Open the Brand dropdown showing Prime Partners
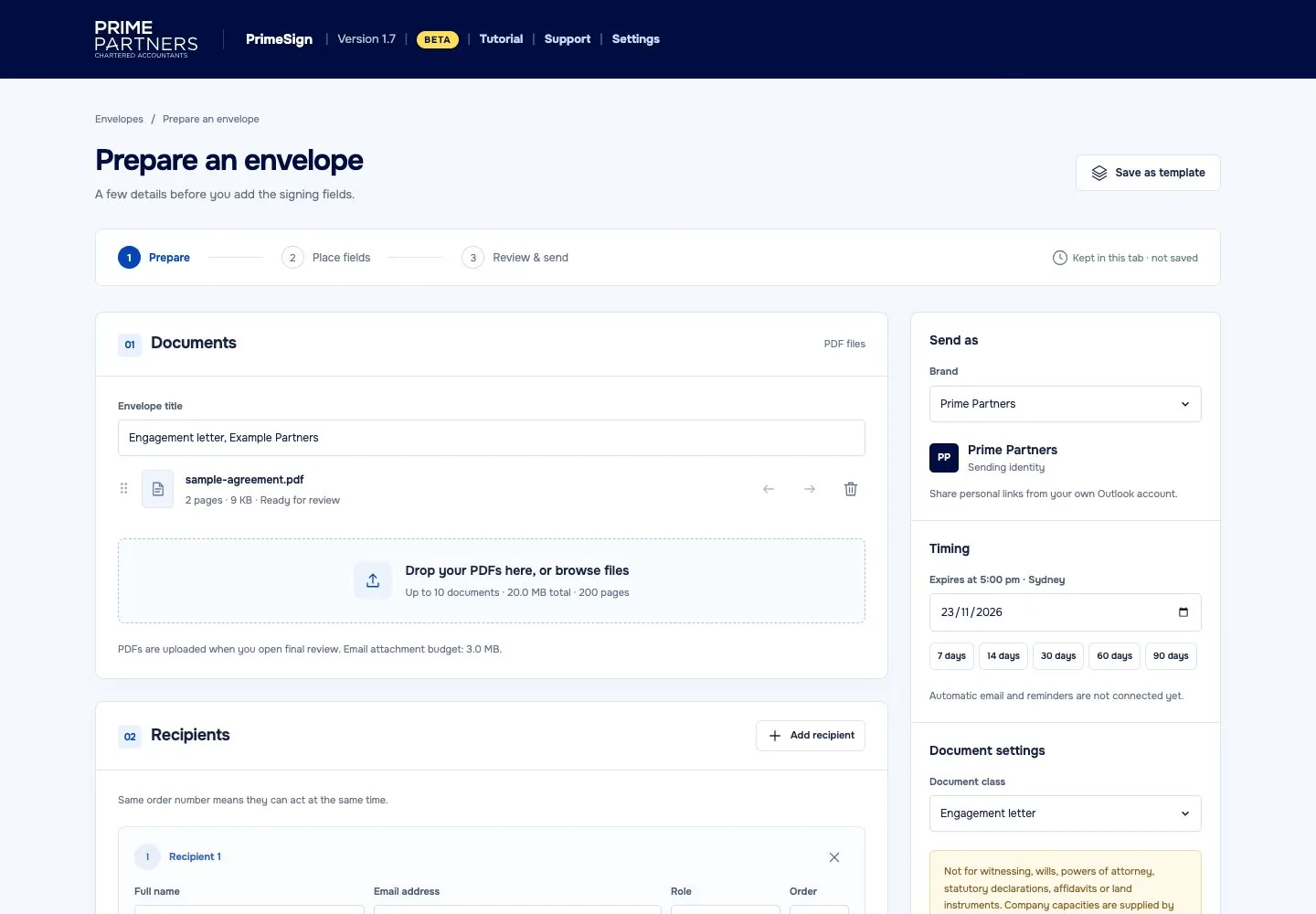 point(1066,404)
